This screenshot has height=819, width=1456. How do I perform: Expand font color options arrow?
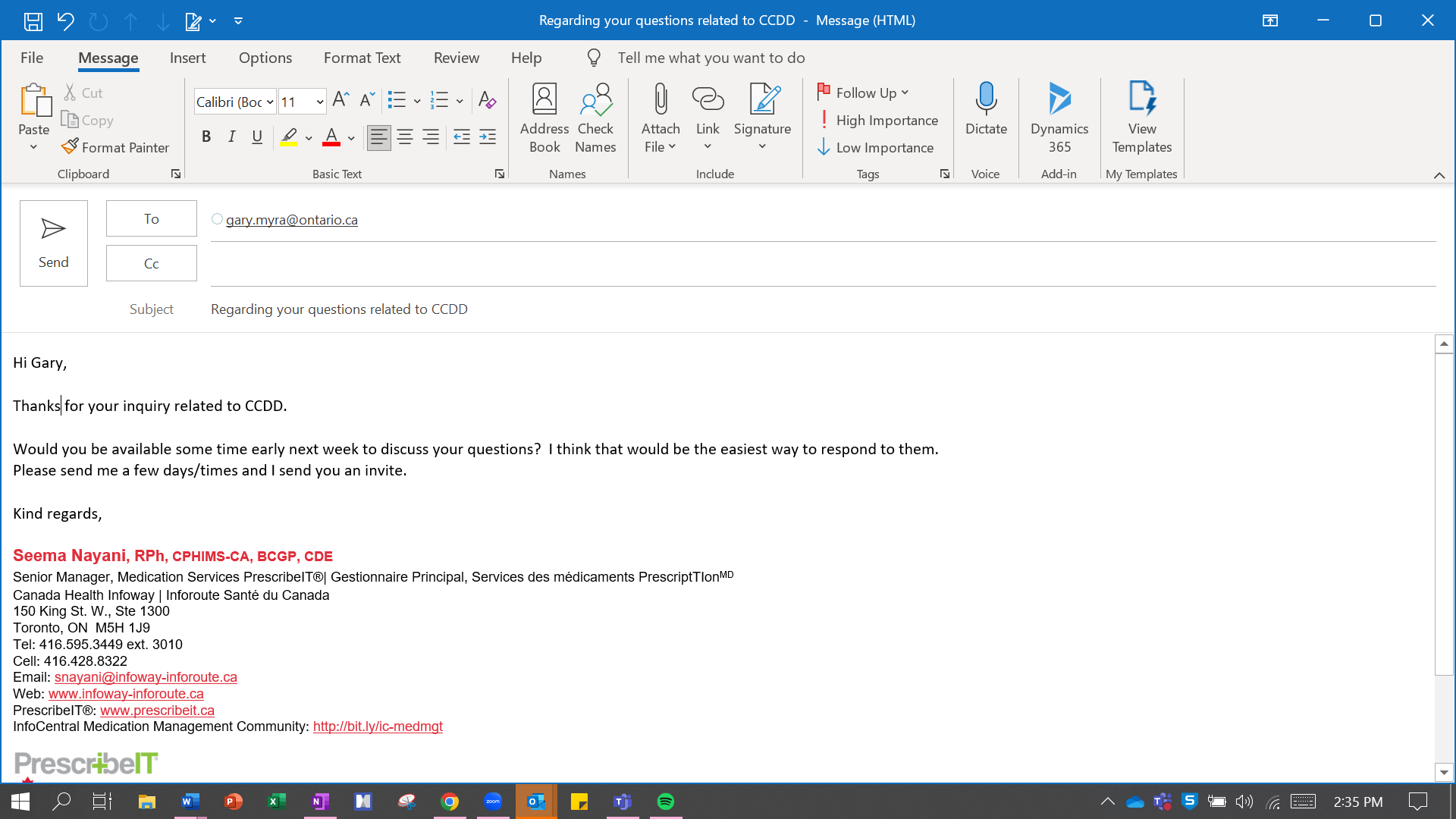coord(351,138)
